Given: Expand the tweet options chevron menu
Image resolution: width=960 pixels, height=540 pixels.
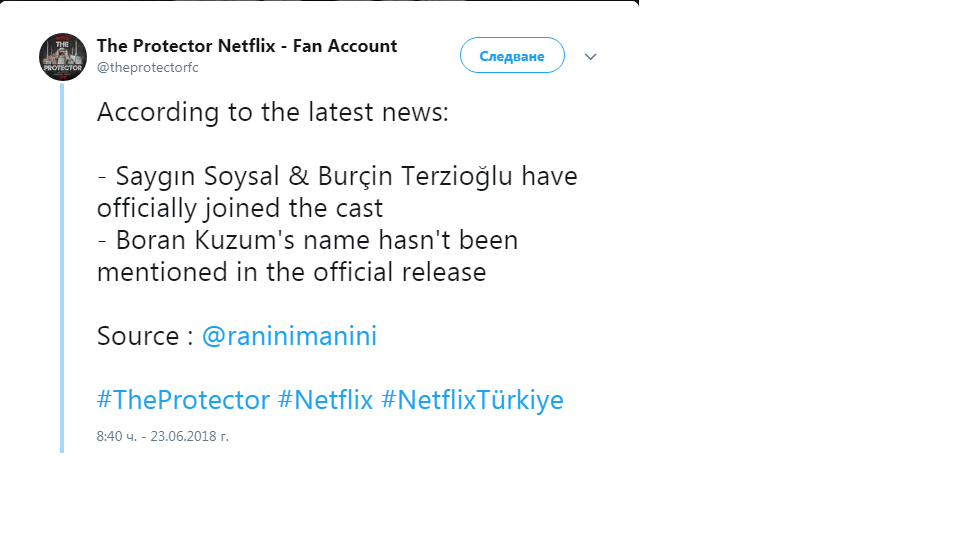Looking at the screenshot, I should [x=590, y=57].
